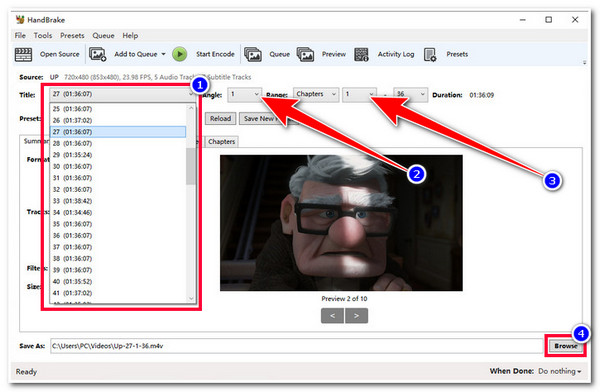Open the Range Chapters dropdown

(x=316, y=94)
